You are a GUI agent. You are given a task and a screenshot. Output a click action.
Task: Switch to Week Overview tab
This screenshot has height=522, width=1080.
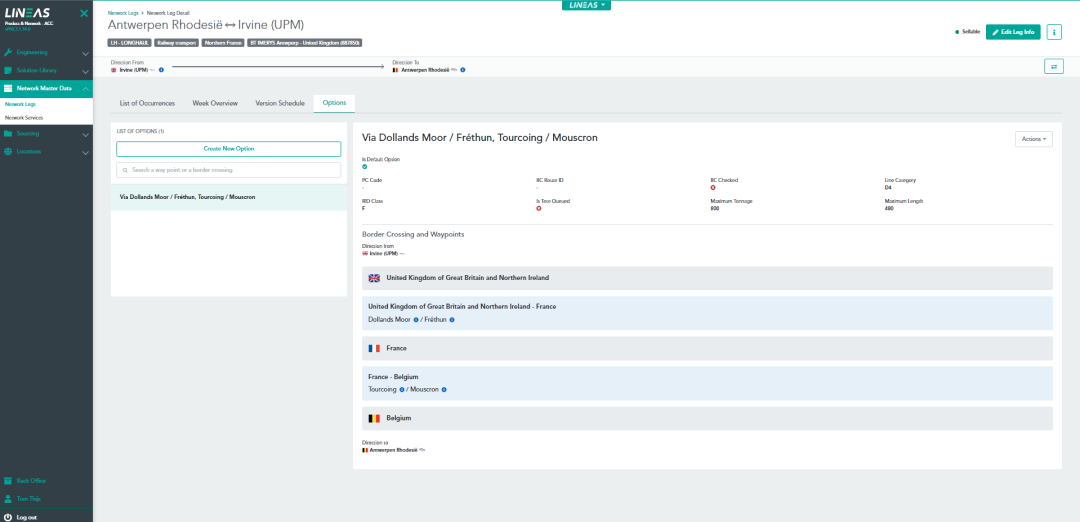click(x=215, y=103)
